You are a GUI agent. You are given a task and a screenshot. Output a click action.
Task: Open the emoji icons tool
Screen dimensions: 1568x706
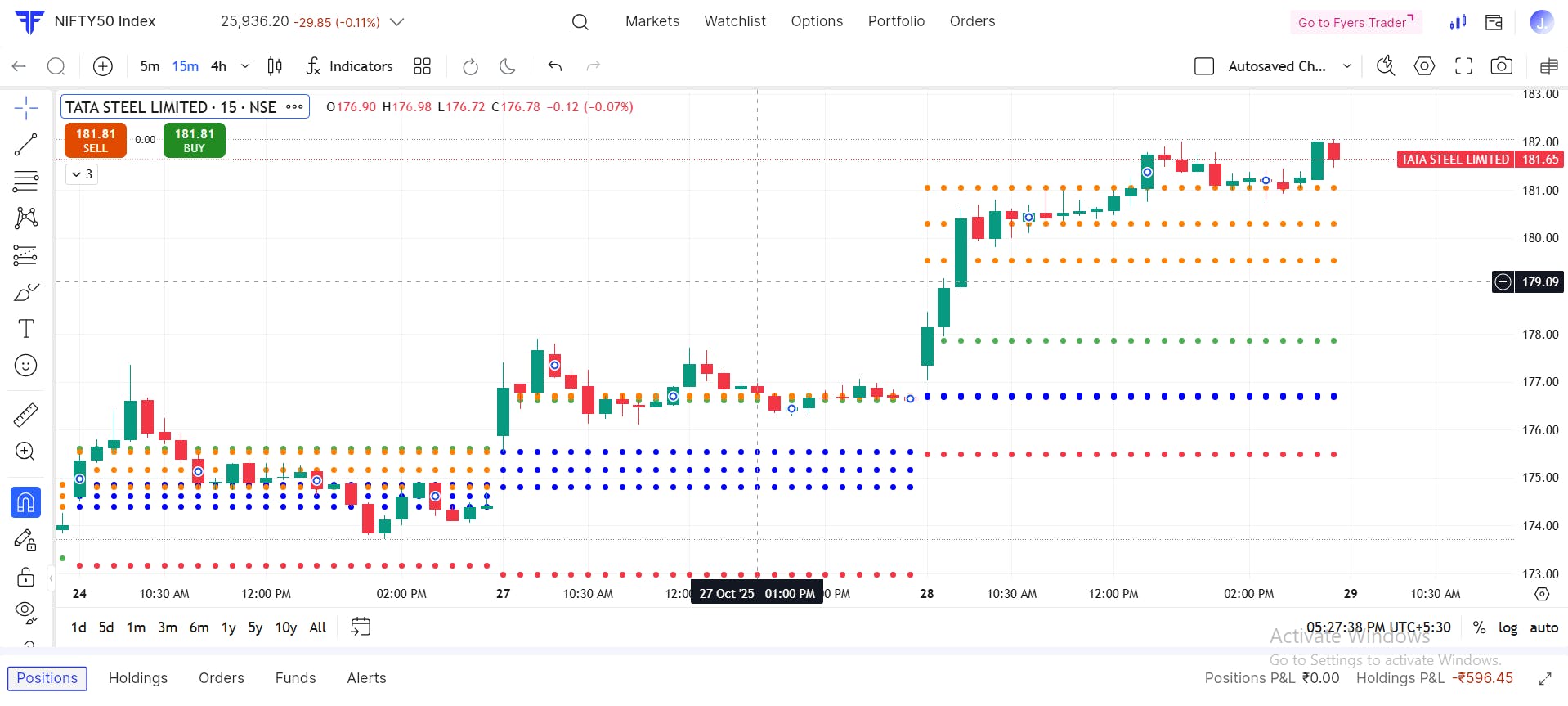pyautogui.click(x=26, y=366)
